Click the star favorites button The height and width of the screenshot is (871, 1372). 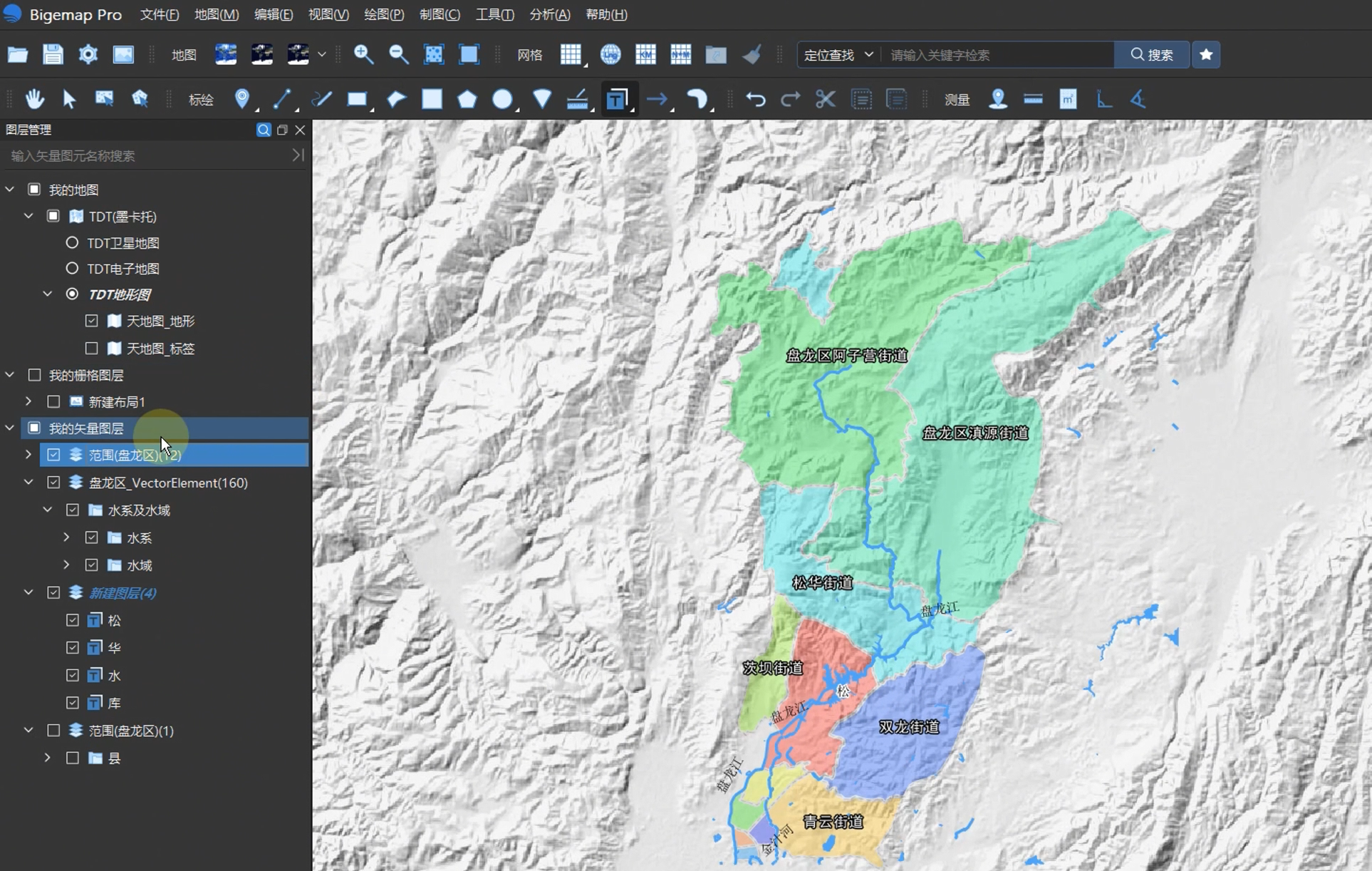tap(1206, 55)
